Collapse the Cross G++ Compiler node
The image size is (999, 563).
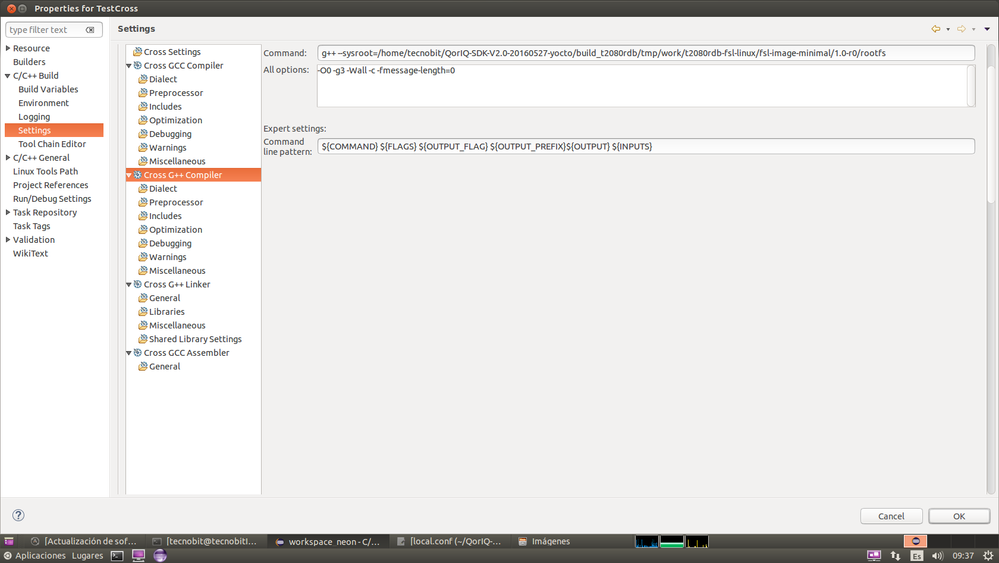[129, 175]
